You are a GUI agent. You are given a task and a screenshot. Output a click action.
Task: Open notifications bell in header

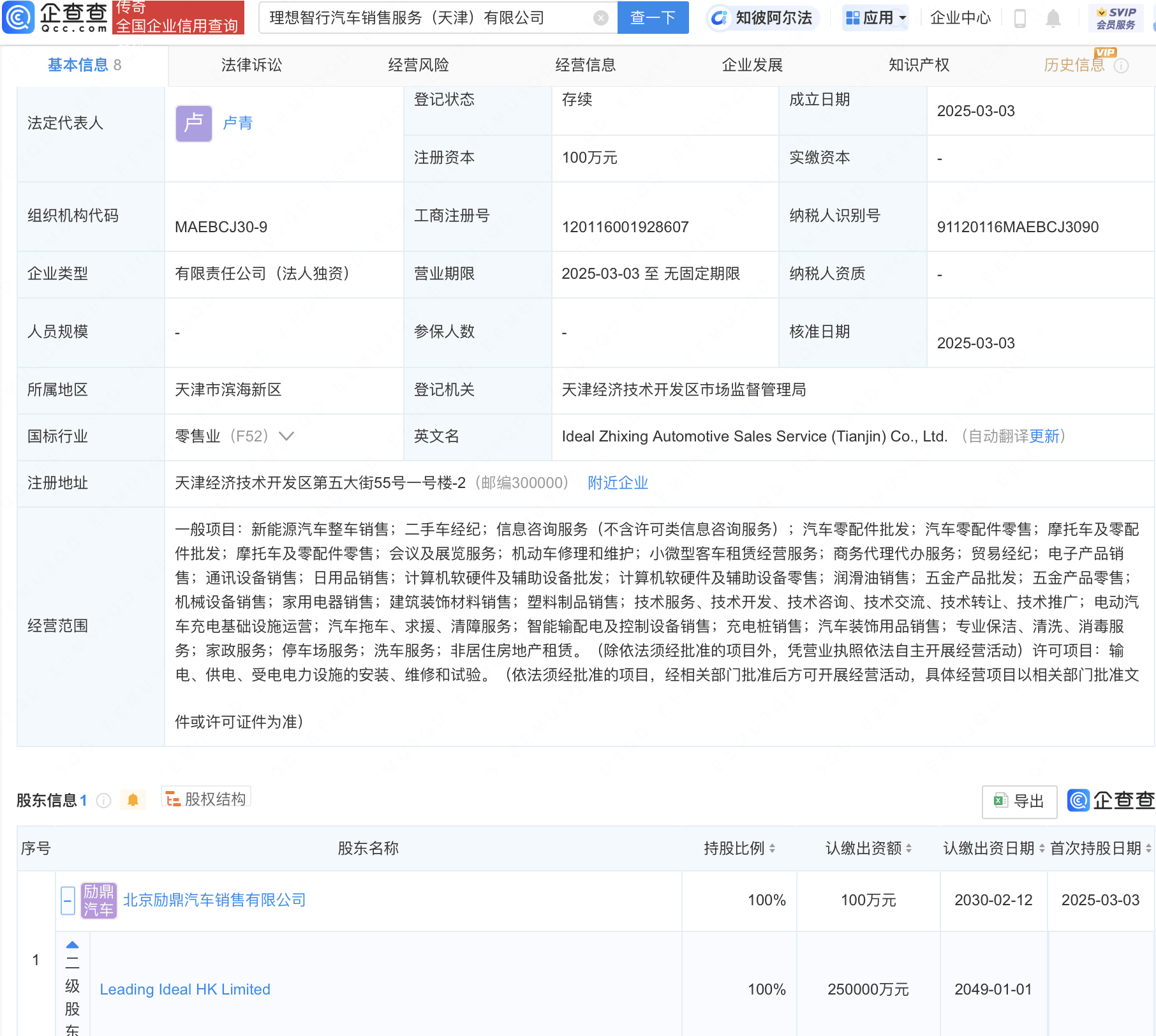(x=1053, y=18)
